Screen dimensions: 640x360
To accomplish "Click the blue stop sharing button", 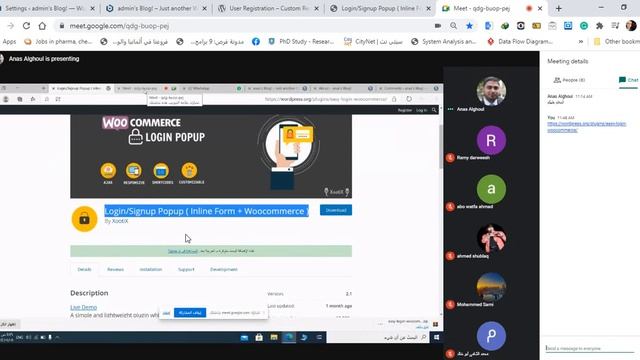I will tap(190, 313).
